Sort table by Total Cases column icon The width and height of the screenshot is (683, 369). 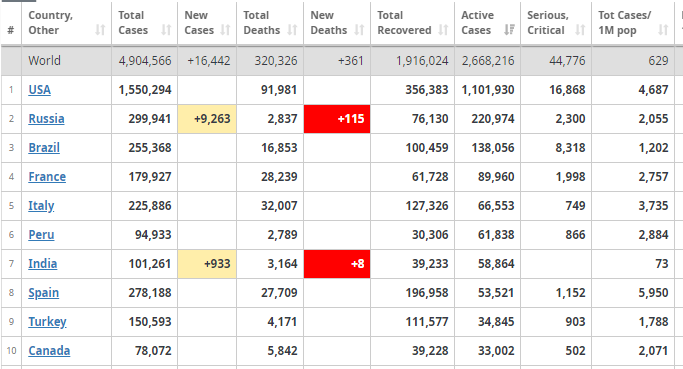click(166, 30)
